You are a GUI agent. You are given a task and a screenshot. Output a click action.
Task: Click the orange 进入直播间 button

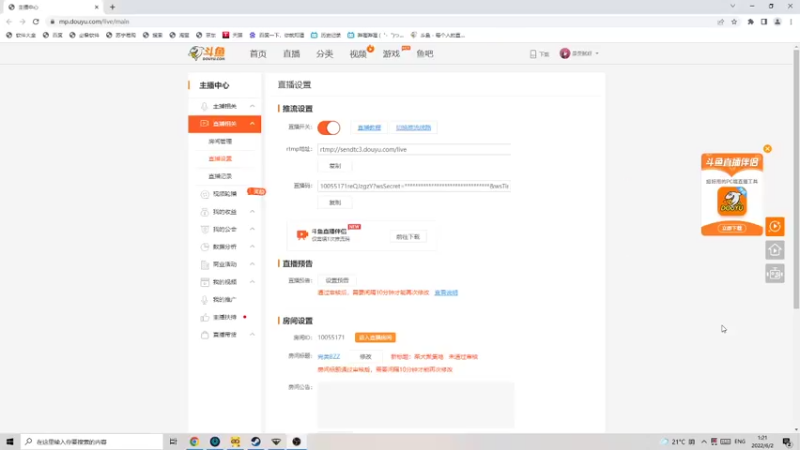point(375,338)
